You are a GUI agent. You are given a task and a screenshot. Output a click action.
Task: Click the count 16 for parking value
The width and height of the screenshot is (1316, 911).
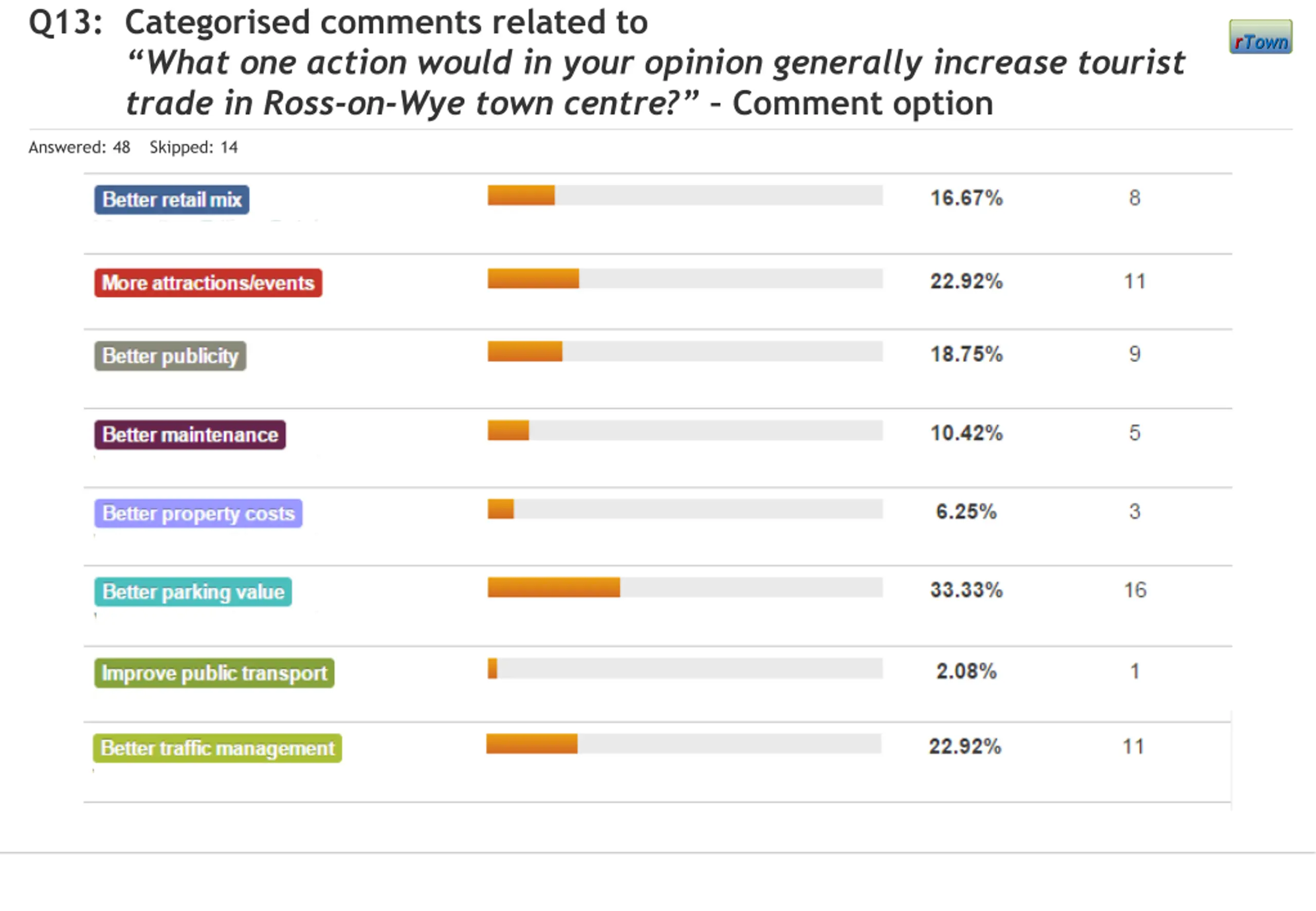point(1135,590)
